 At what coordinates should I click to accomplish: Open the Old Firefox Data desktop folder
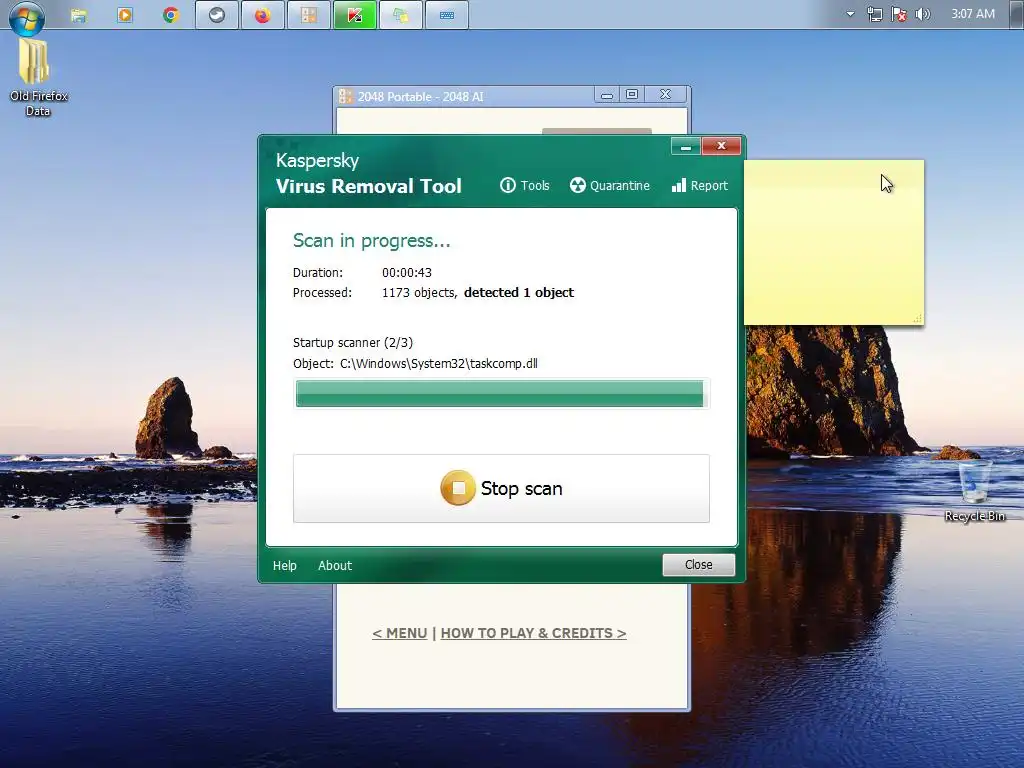(39, 77)
